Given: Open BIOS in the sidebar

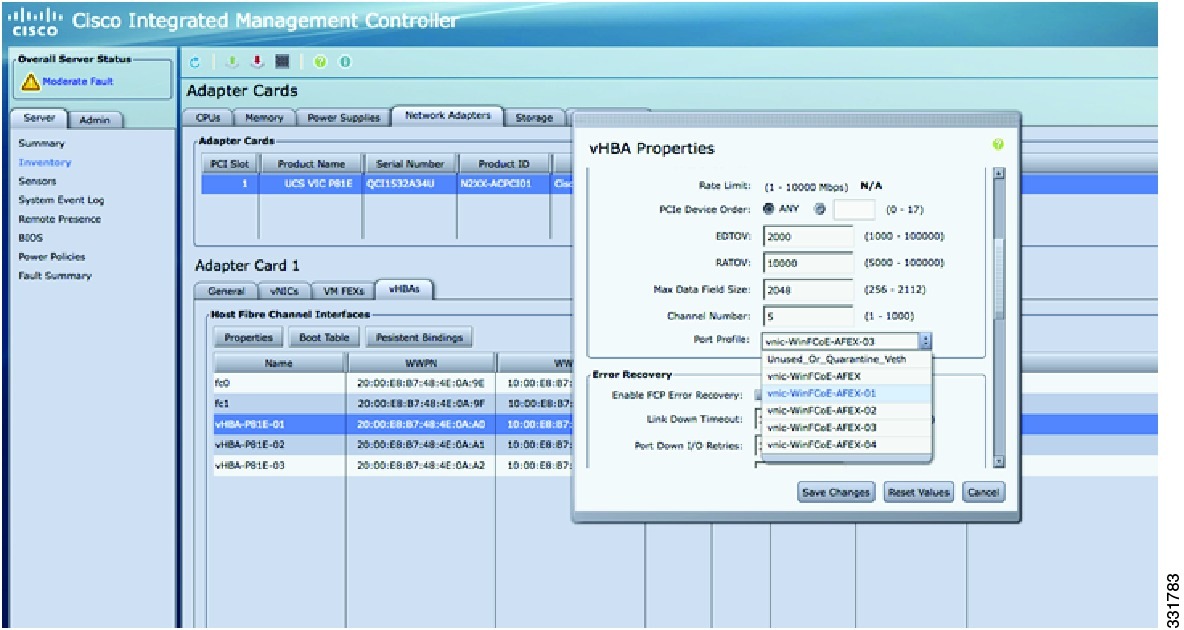Looking at the screenshot, I should (29, 238).
